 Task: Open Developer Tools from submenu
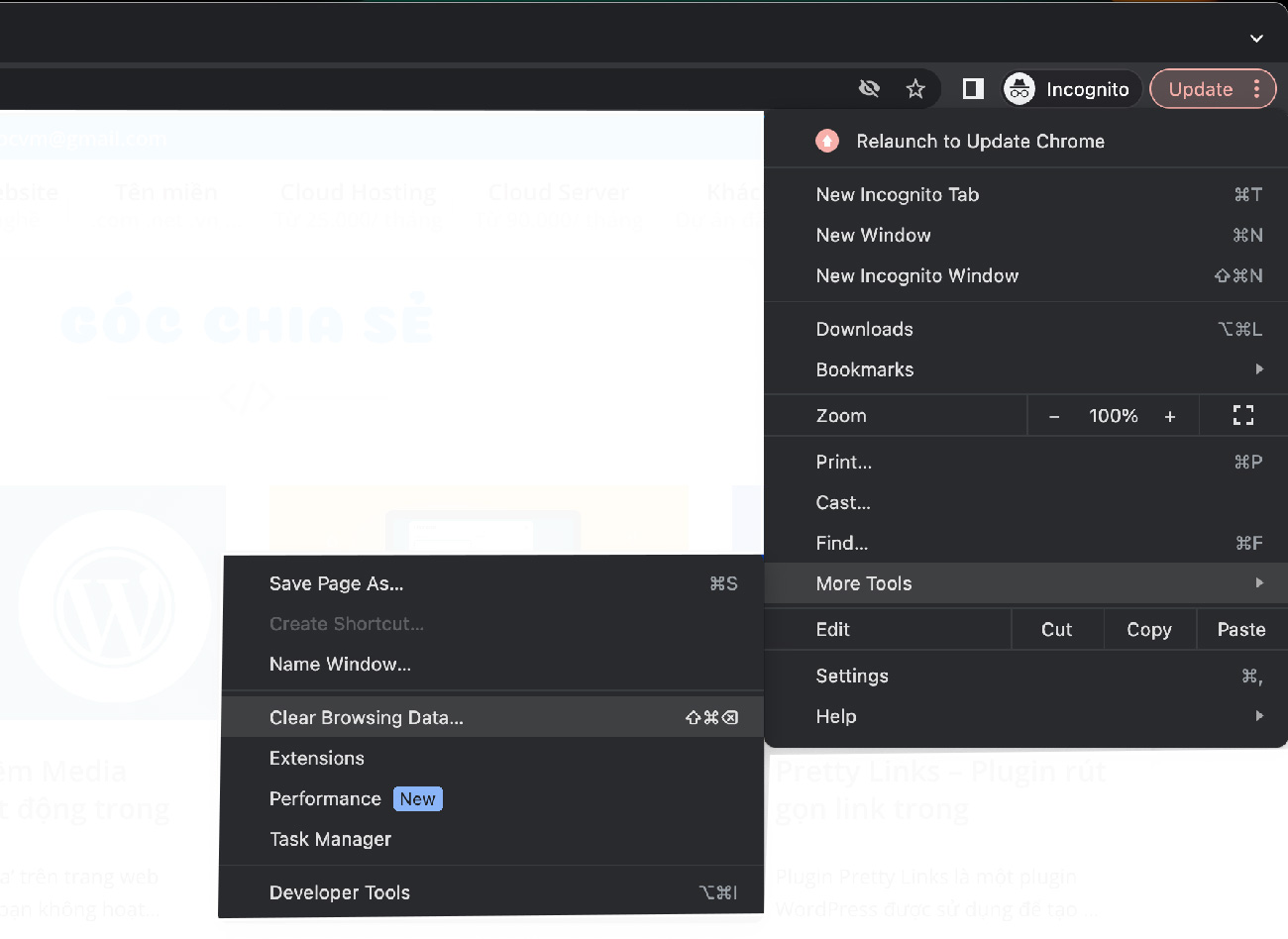[492, 892]
